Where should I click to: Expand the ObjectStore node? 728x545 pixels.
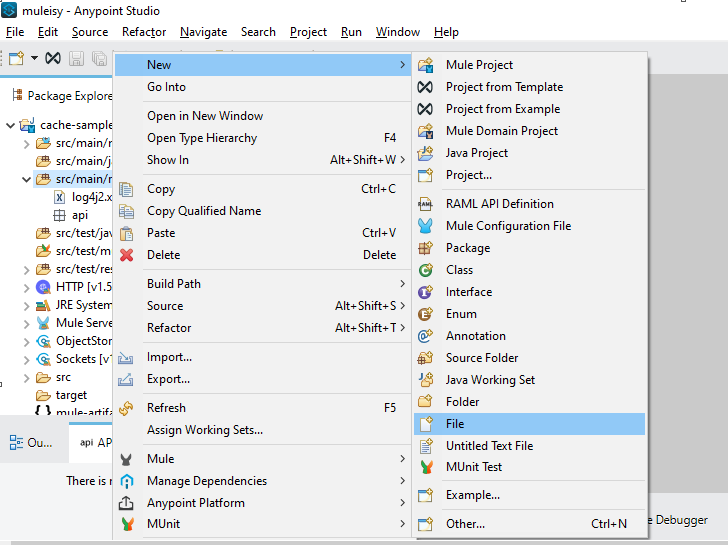26,342
